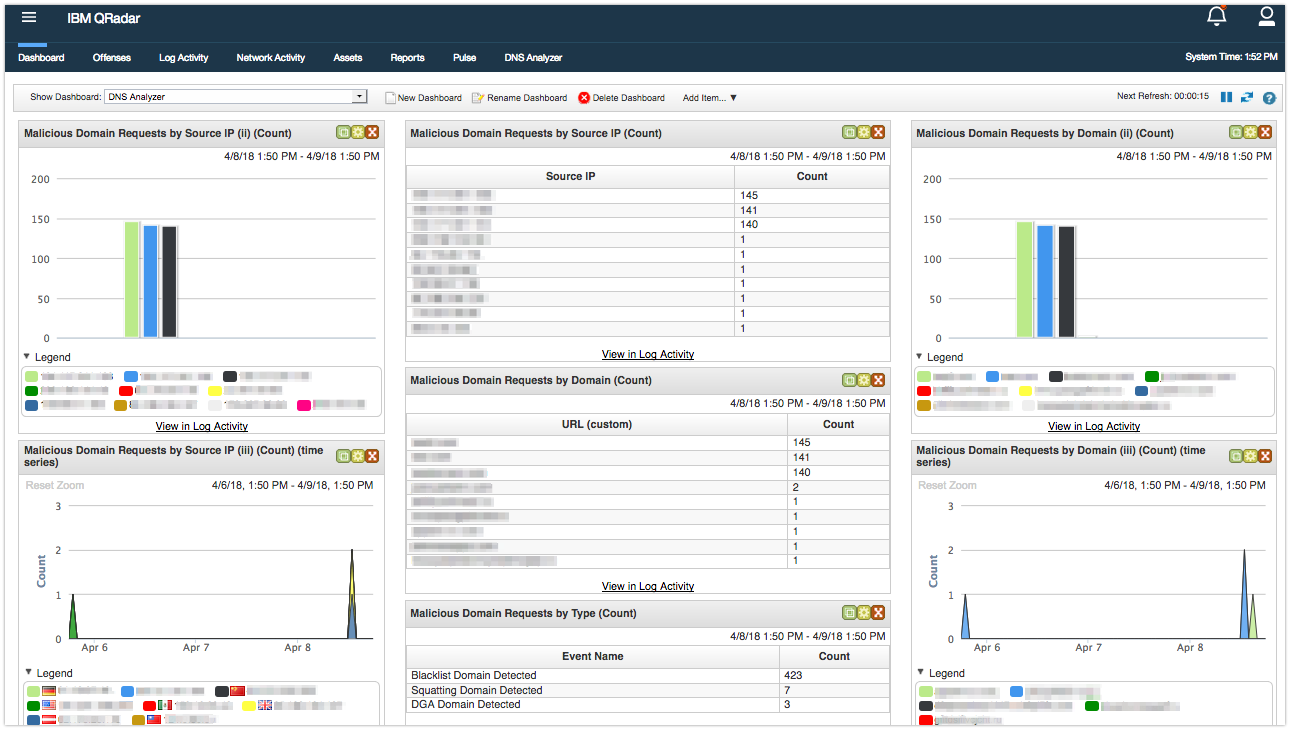Open help via question mark icon
This screenshot has width=1290, height=730.
[1268, 97]
